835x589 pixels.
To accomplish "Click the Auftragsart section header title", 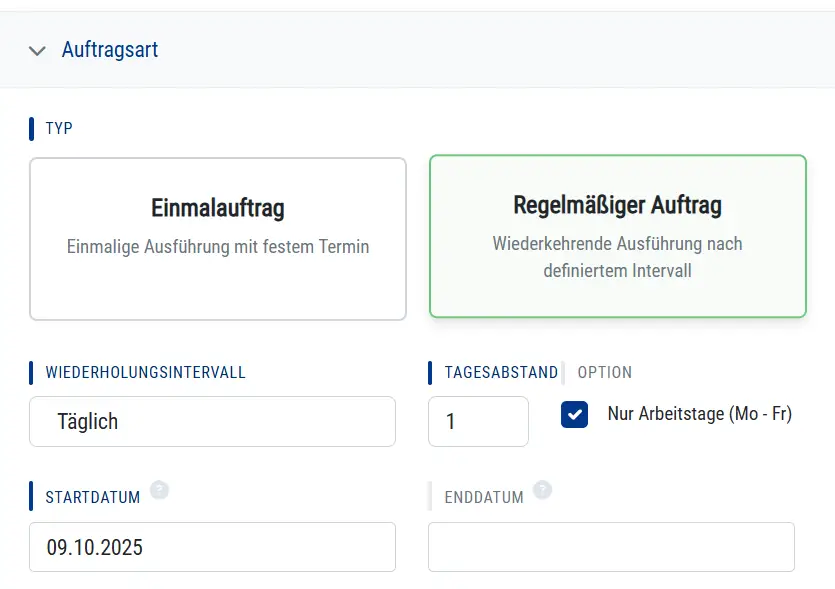I will [110, 50].
